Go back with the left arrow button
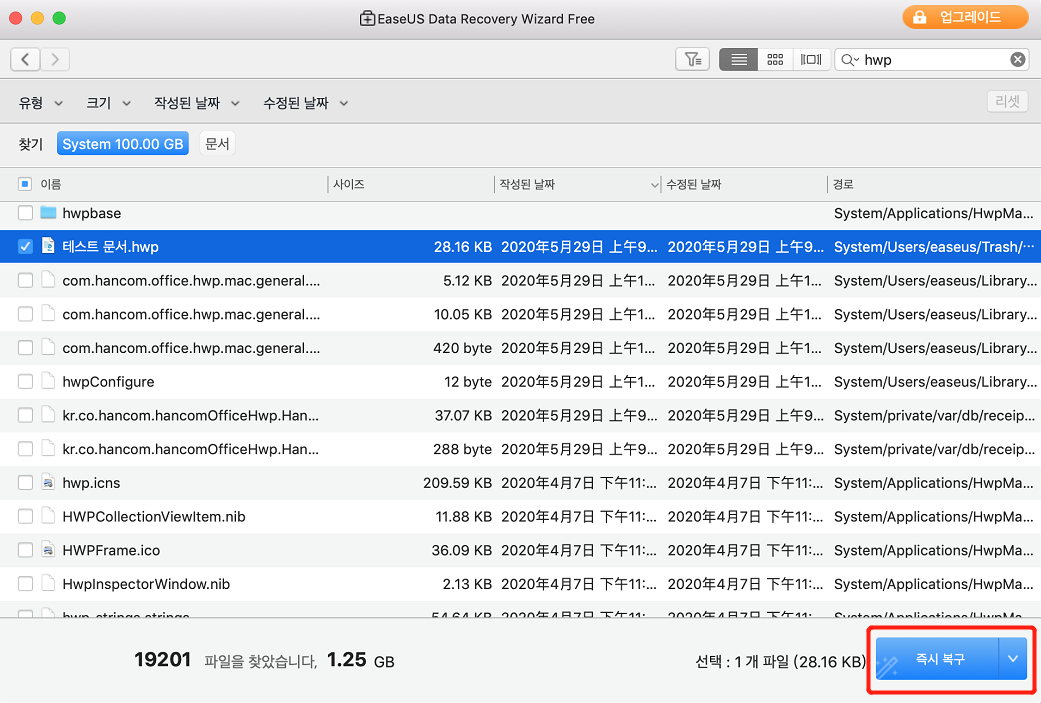Image resolution: width=1041 pixels, height=703 pixels. [x=25, y=60]
